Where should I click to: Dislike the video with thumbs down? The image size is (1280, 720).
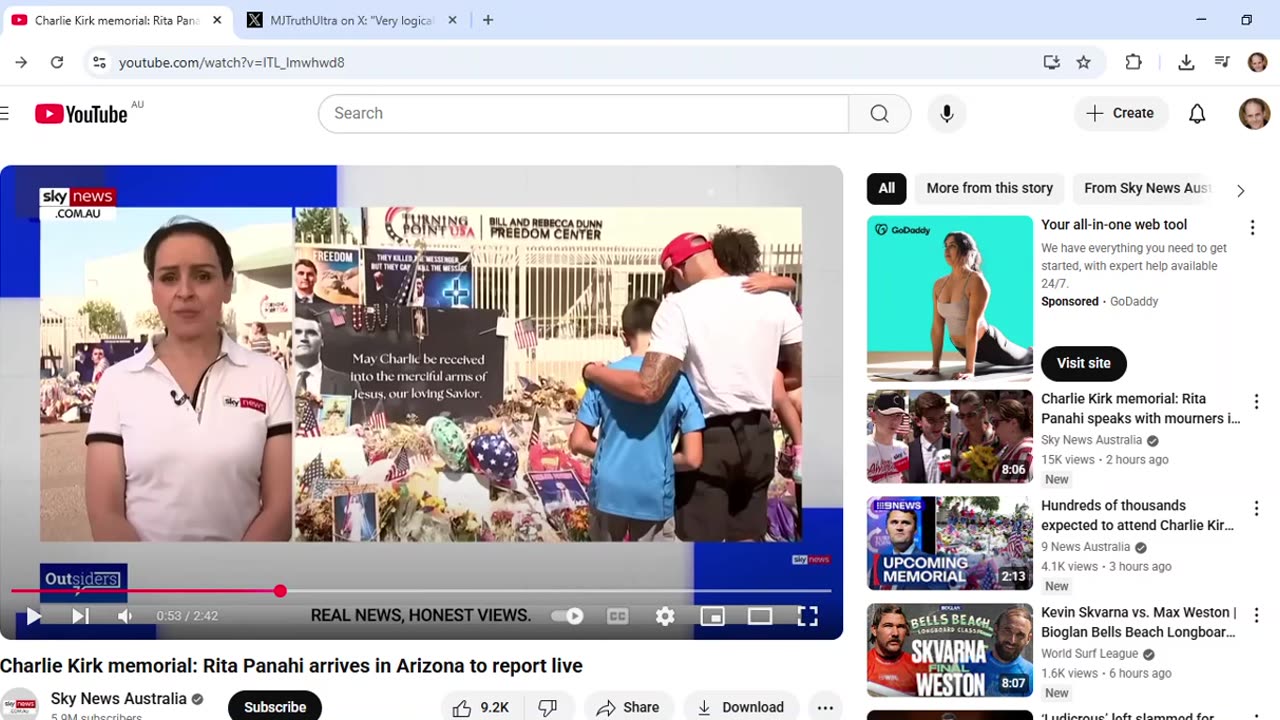[548, 707]
